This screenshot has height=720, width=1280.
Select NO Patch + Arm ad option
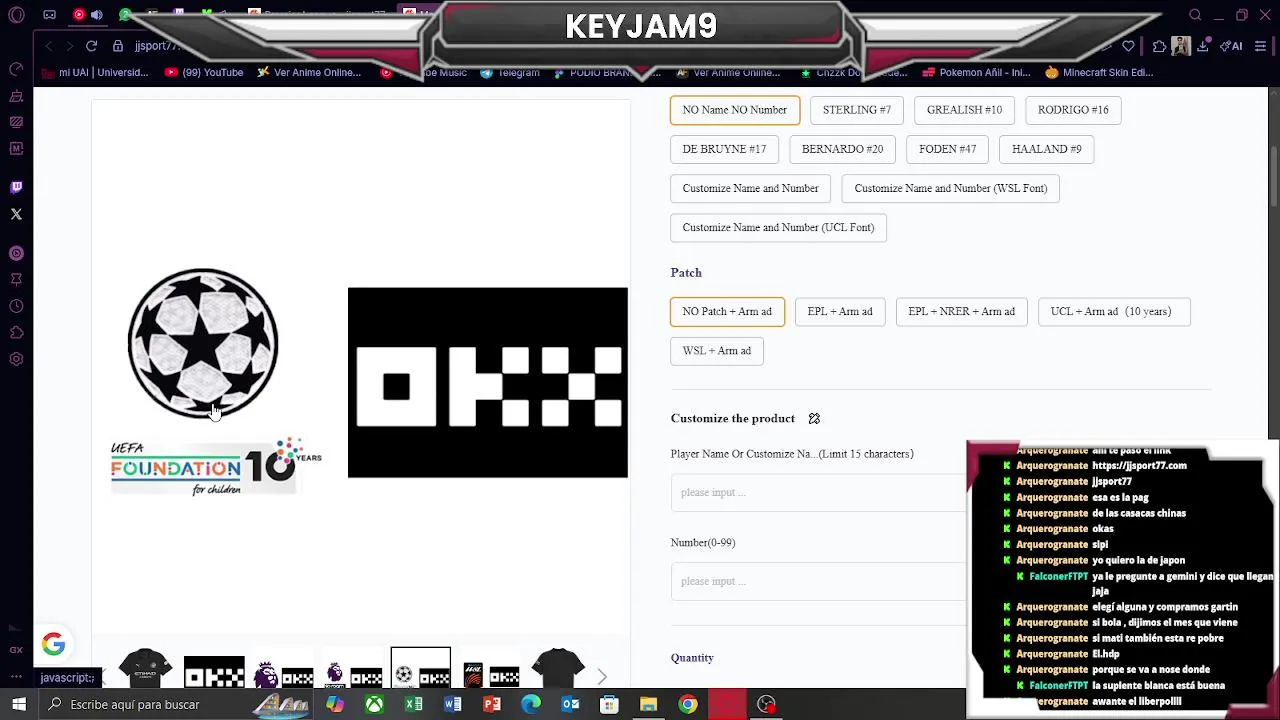tap(727, 311)
